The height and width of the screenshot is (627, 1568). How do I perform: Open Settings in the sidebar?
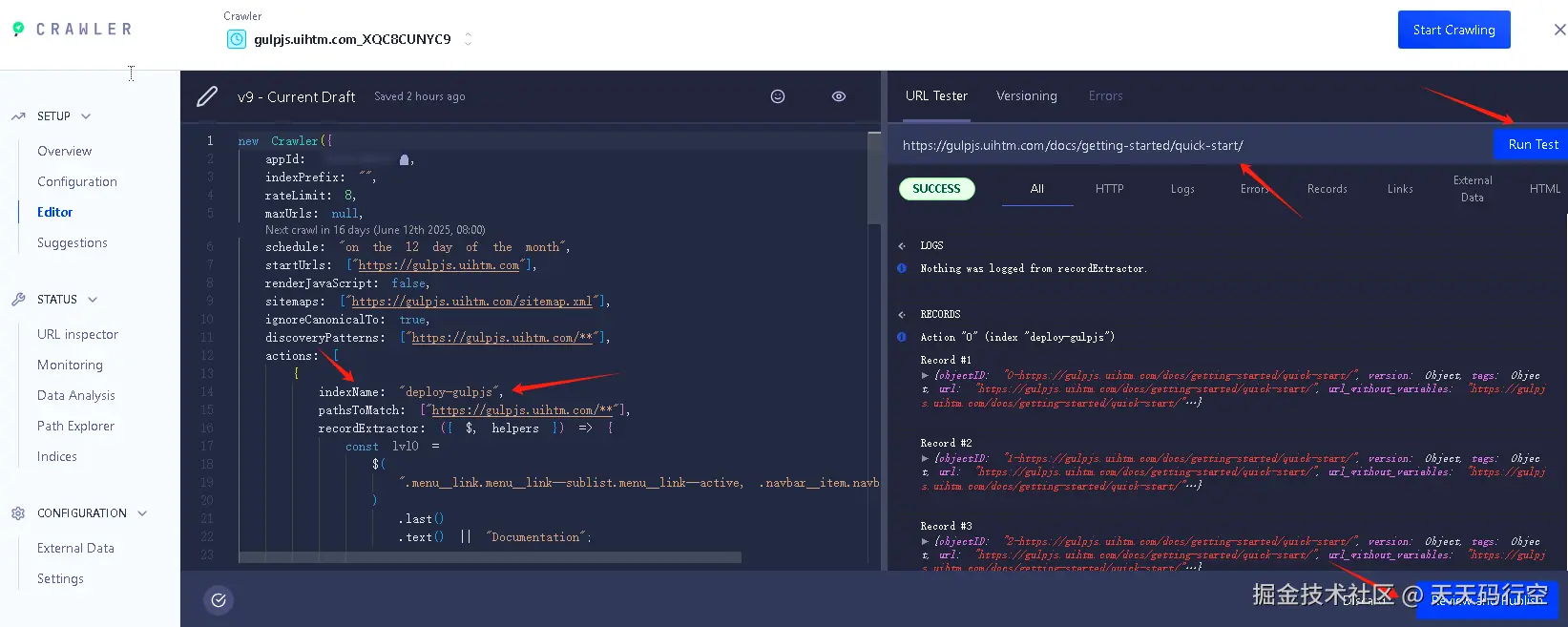[x=60, y=578]
